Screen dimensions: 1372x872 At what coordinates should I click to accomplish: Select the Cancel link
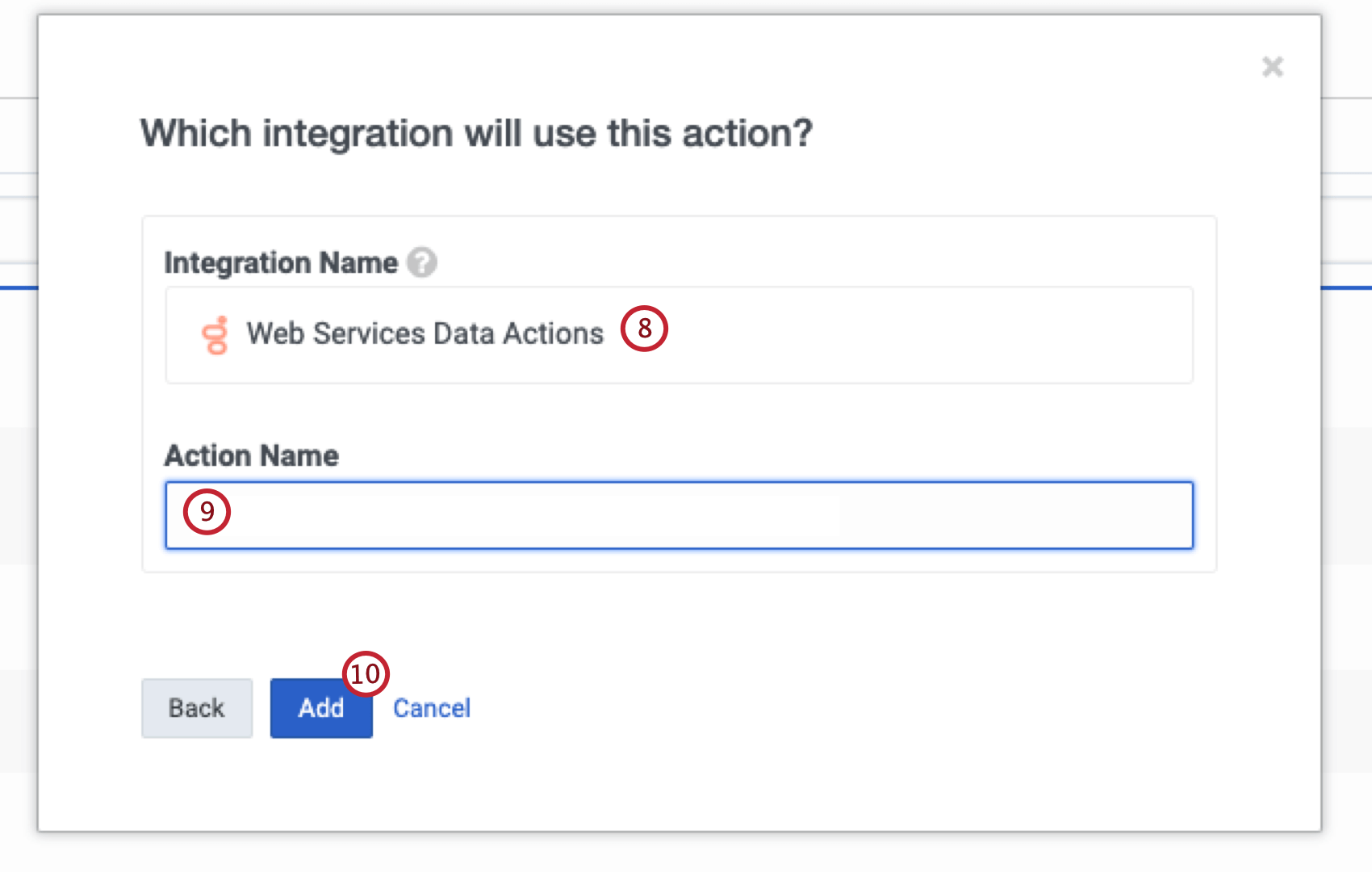pos(432,708)
